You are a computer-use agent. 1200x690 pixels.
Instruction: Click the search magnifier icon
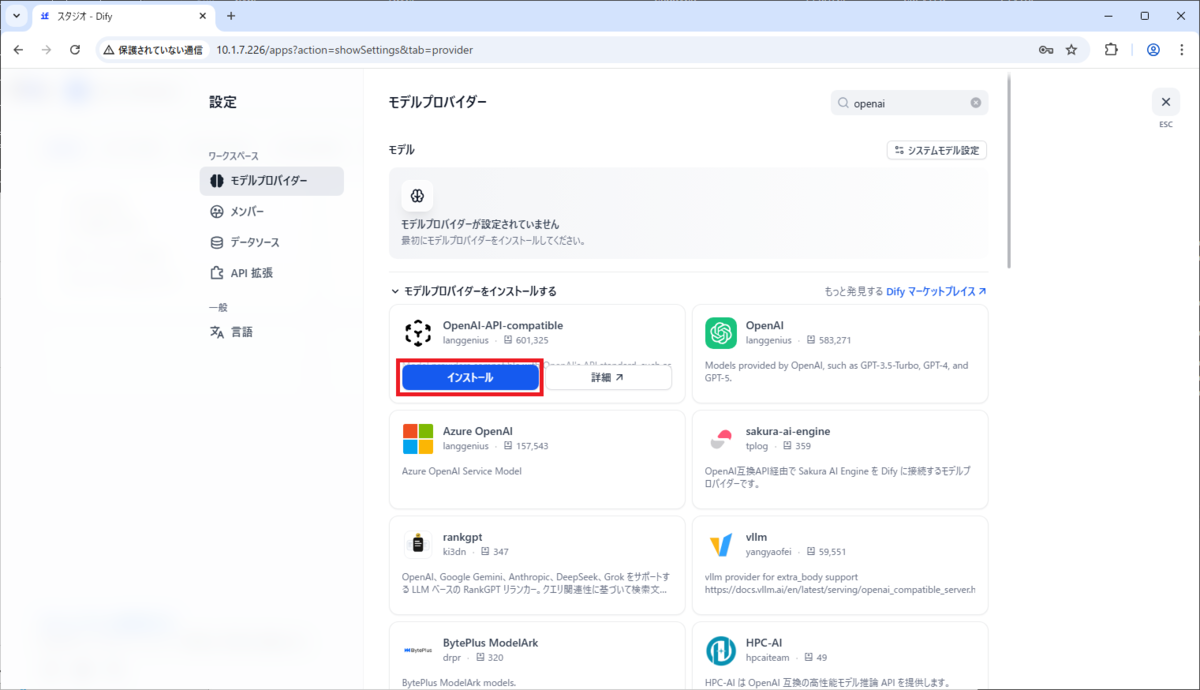pyautogui.click(x=844, y=103)
